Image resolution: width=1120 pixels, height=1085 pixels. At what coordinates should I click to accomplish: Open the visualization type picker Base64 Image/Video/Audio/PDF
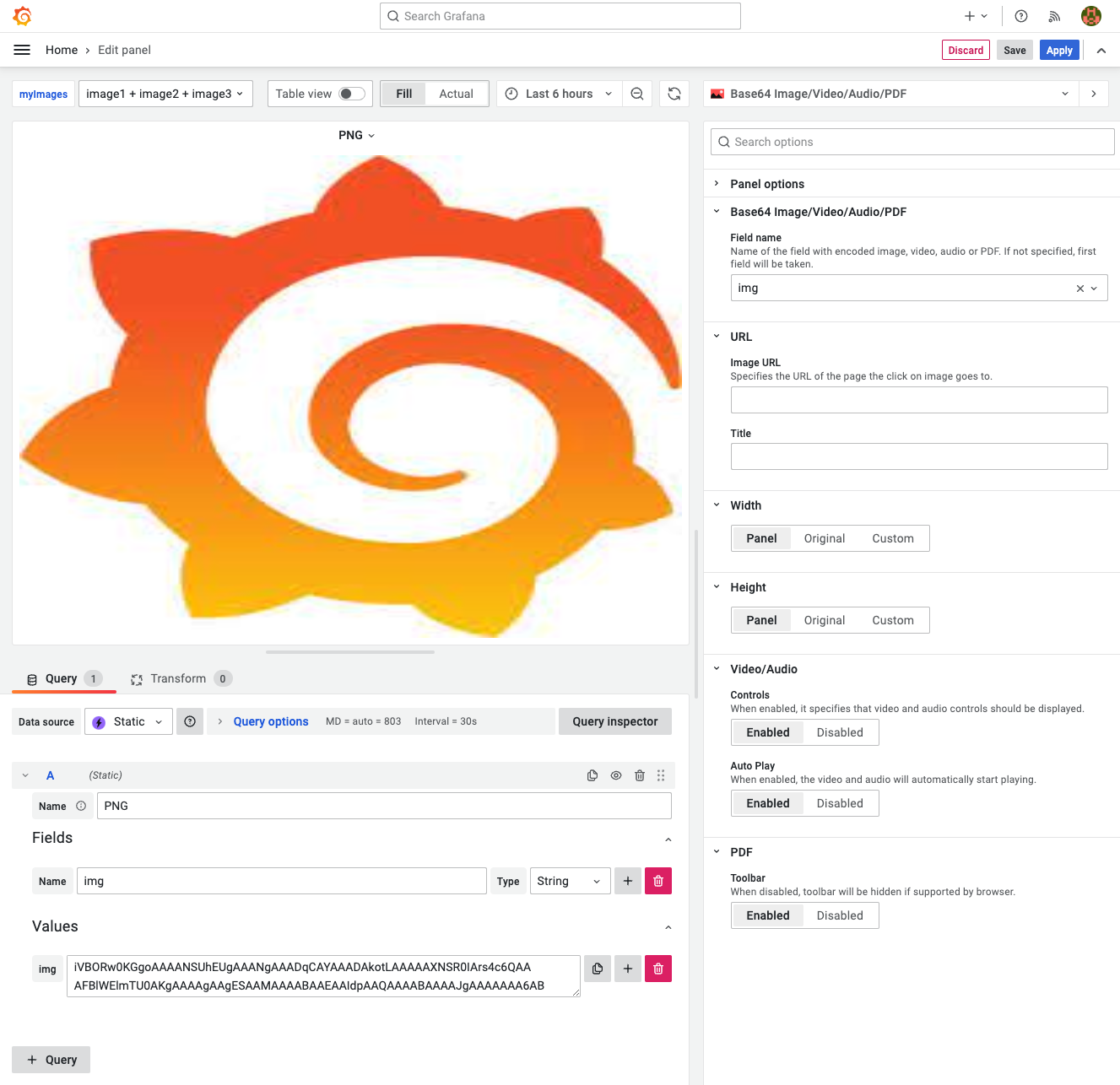[x=890, y=94]
